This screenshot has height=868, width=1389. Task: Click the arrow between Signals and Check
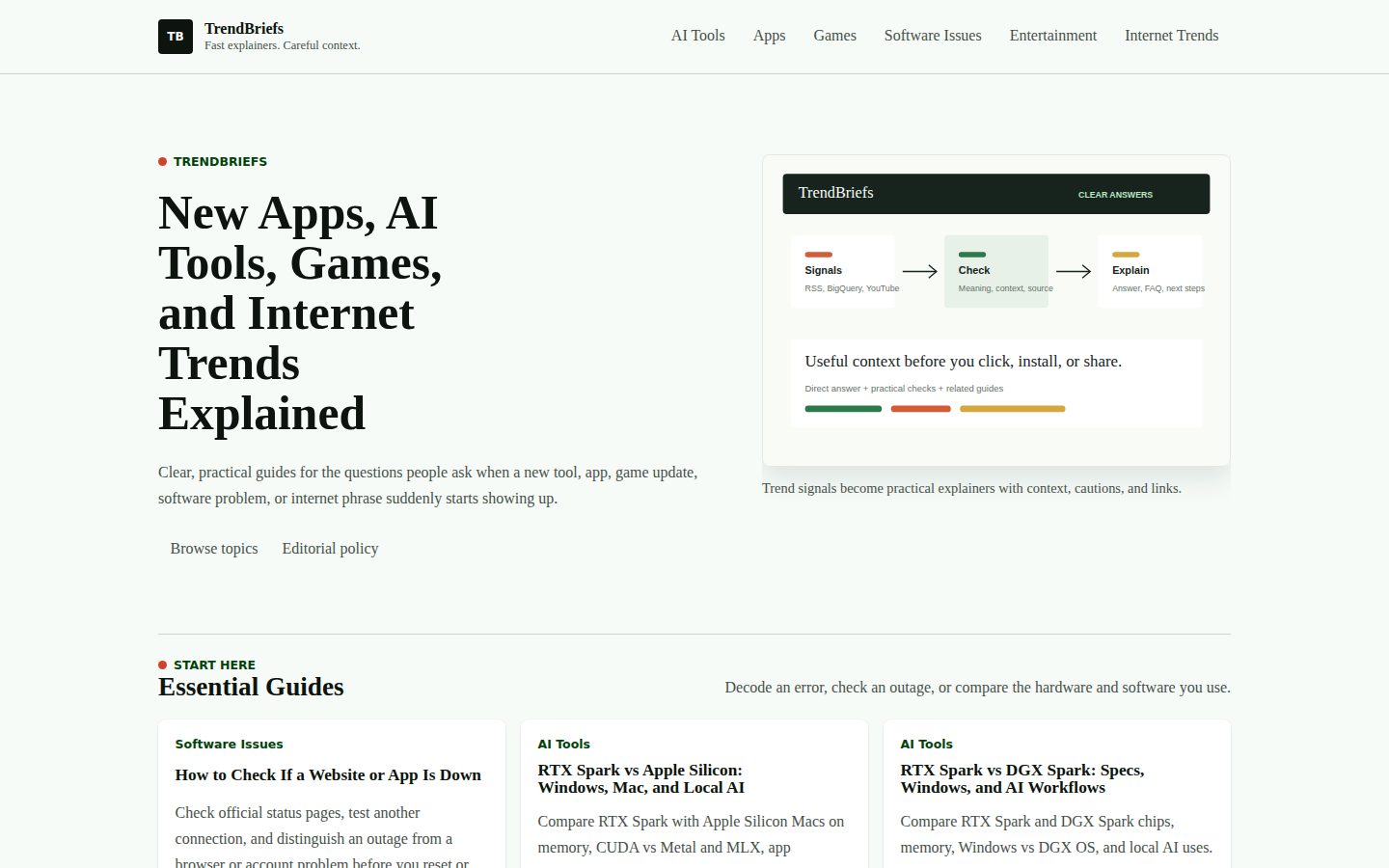[919, 271]
